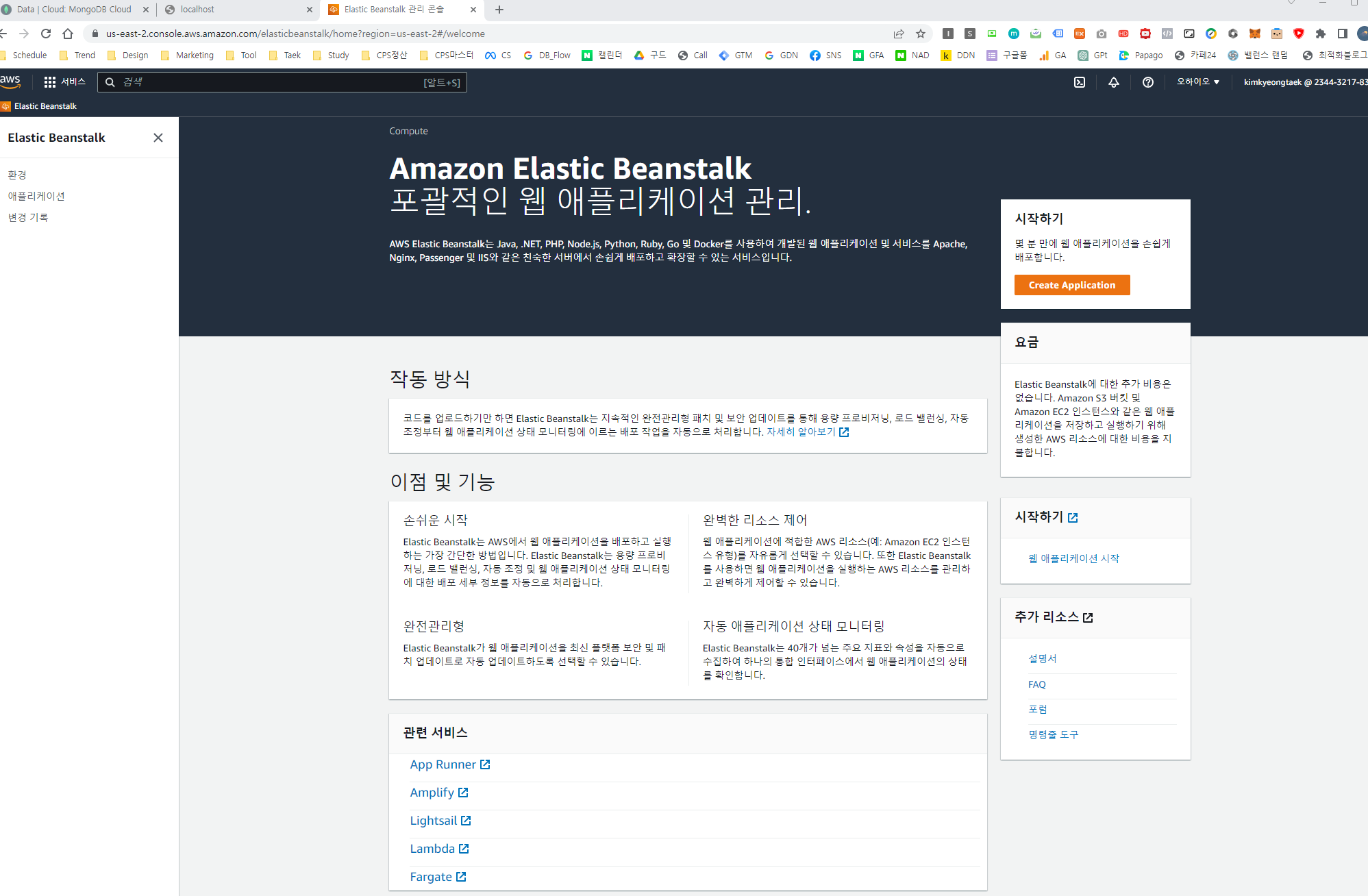Close the localhost browser tab
The image size is (1368, 896).
[x=310, y=10]
